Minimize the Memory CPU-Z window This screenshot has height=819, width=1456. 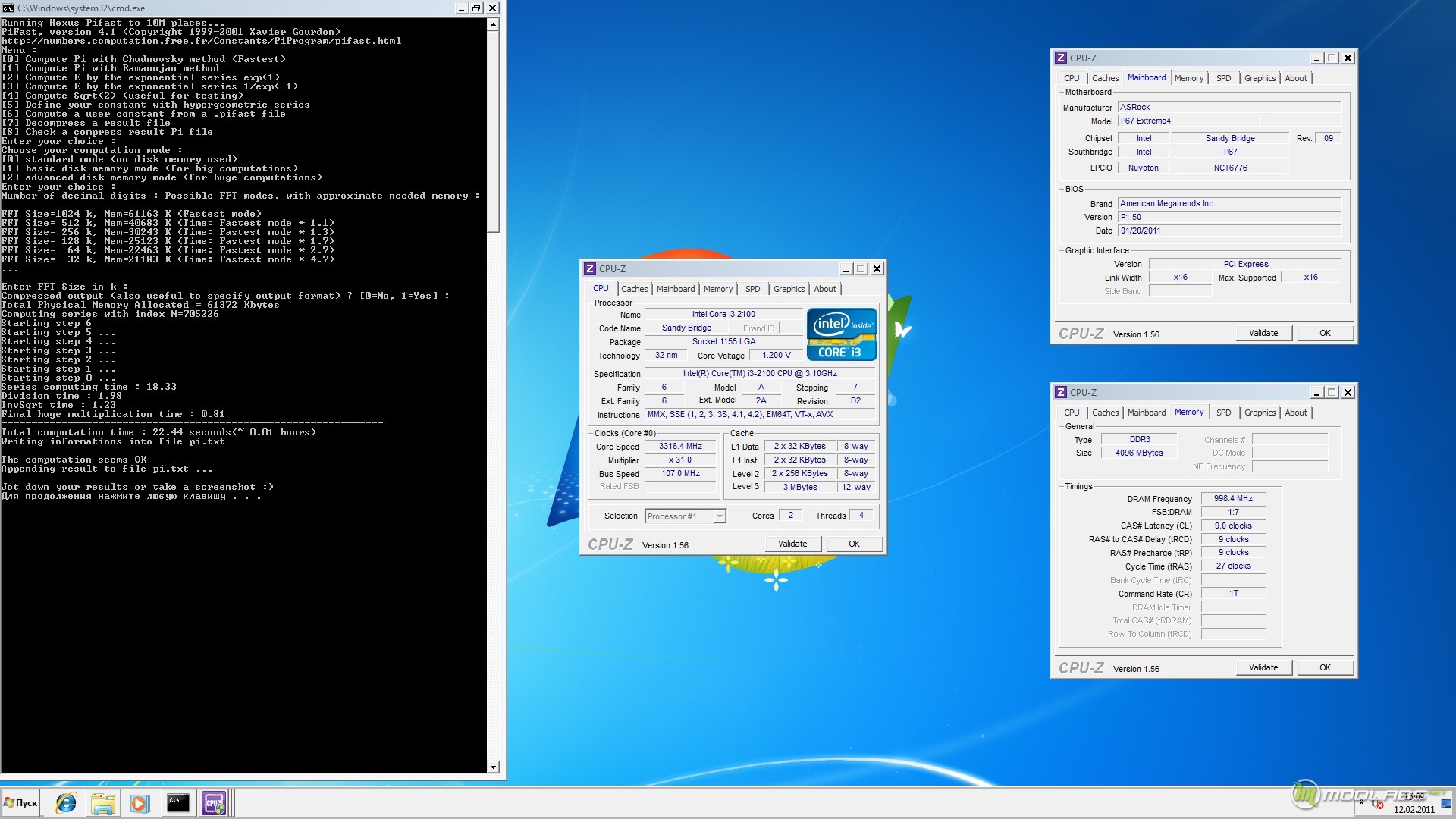click(1317, 392)
